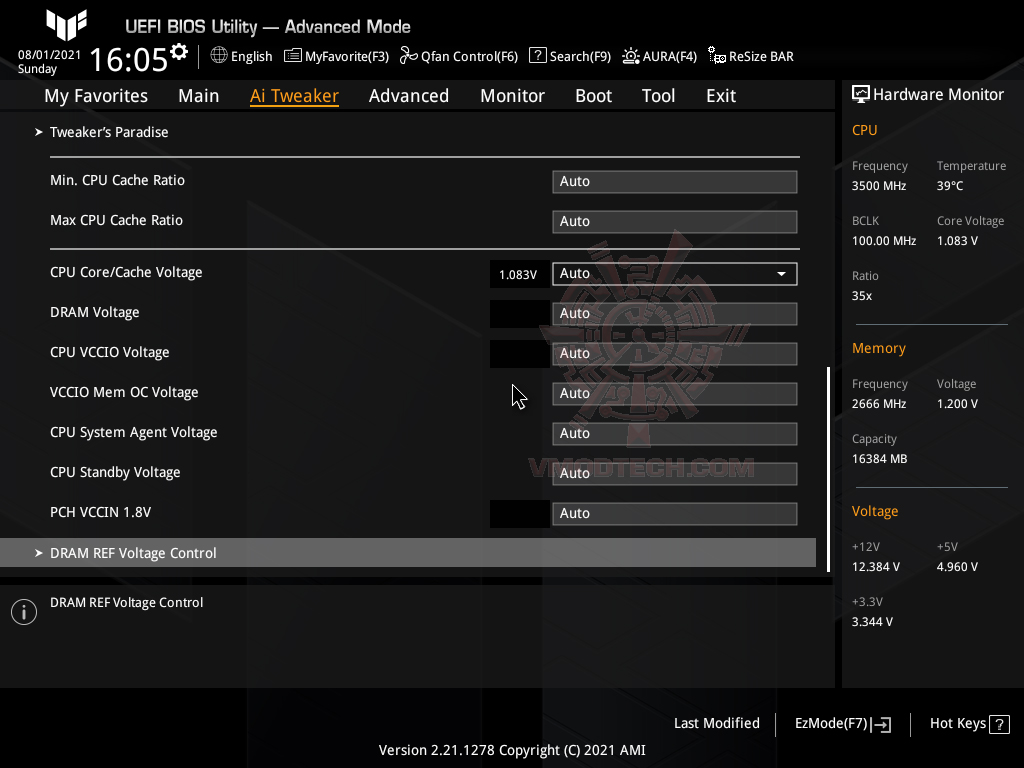Select the Ai Tweaker tab
The width and height of the screenshot is (1024, 768).
(294, 95)
